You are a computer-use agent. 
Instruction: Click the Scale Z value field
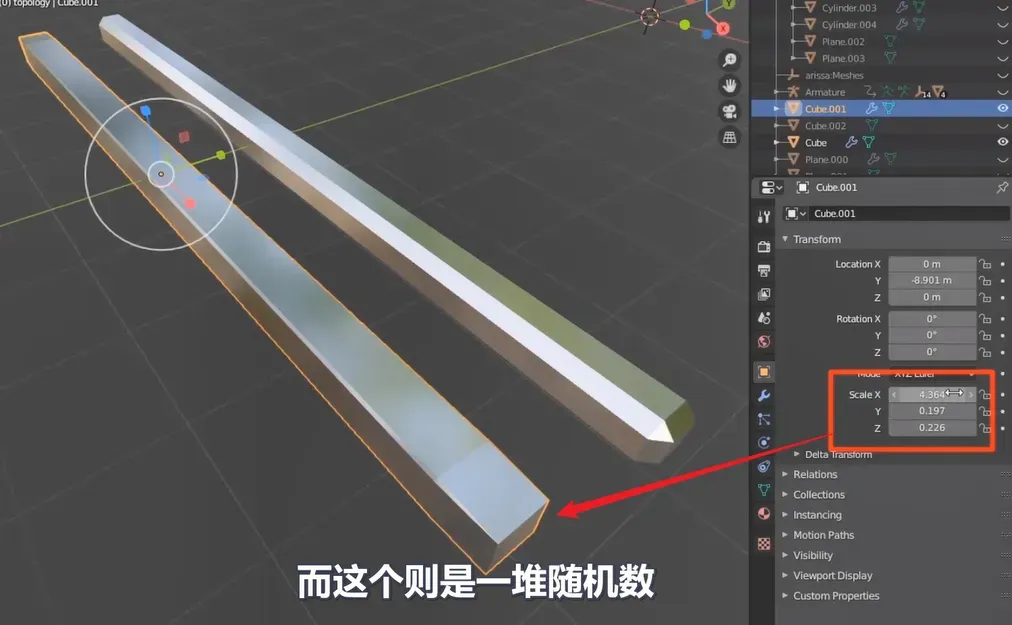932,428
